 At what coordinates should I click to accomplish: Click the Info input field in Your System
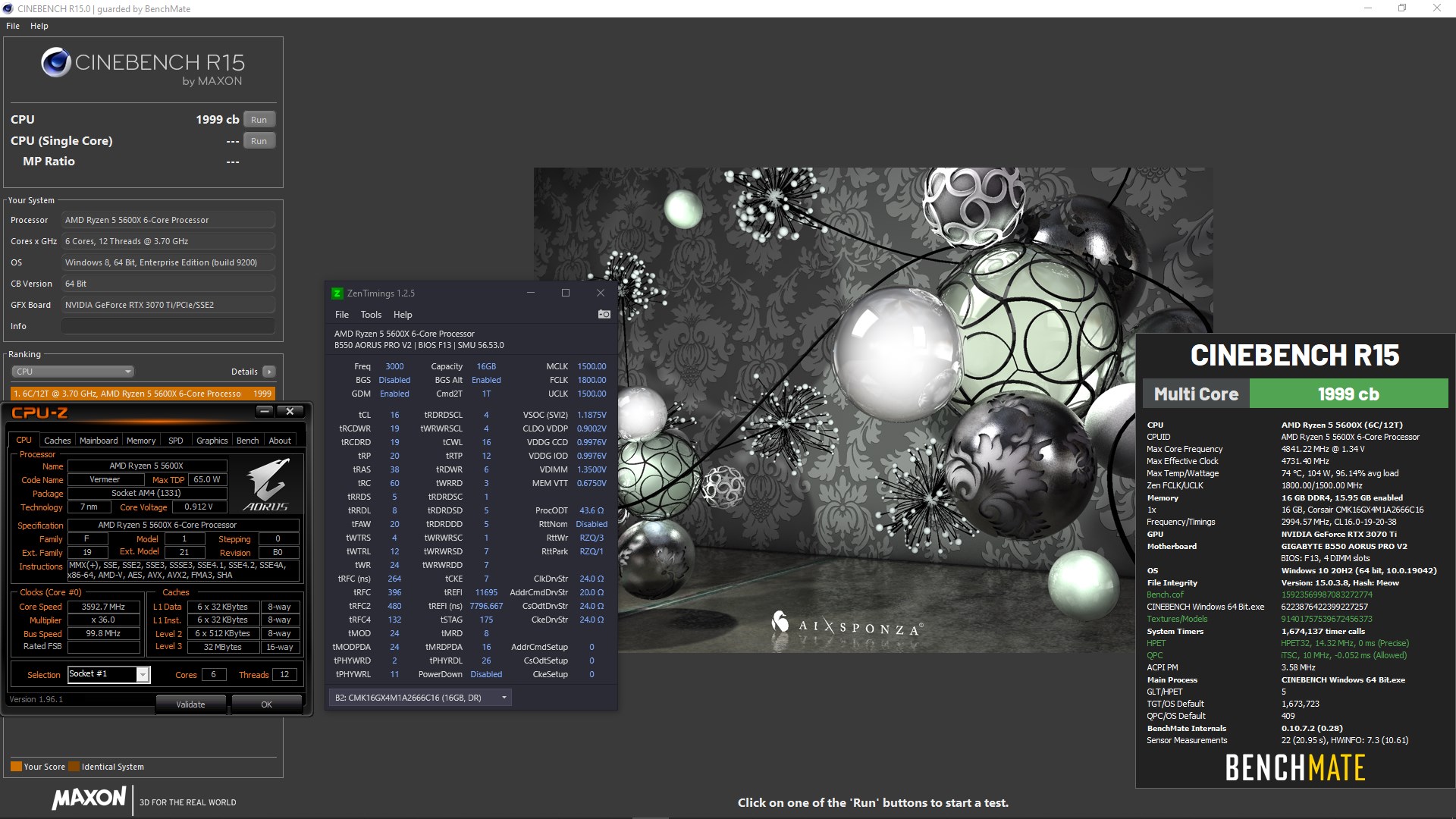coord(168,326)
